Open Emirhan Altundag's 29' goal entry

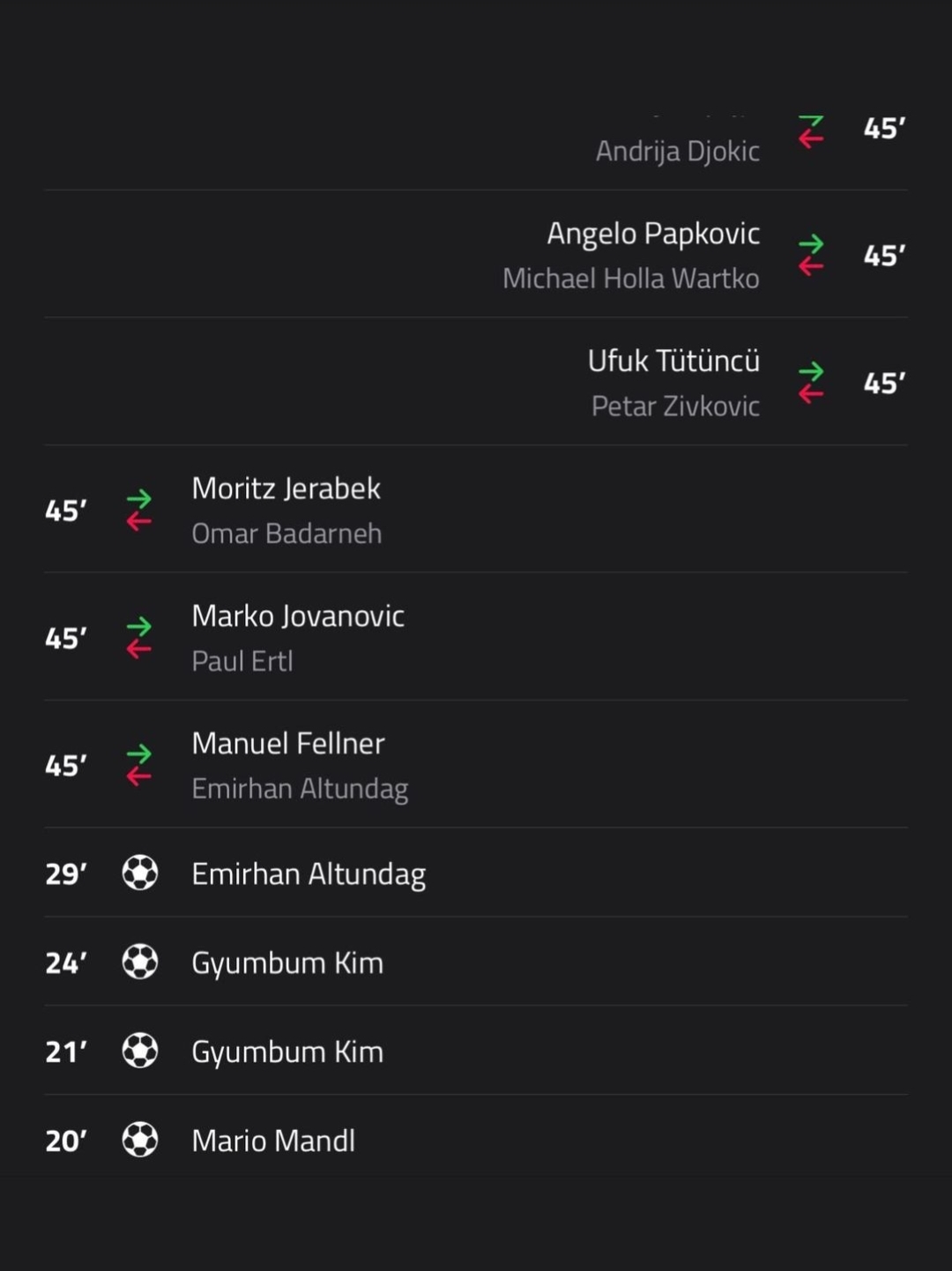(x=476, y=873)
